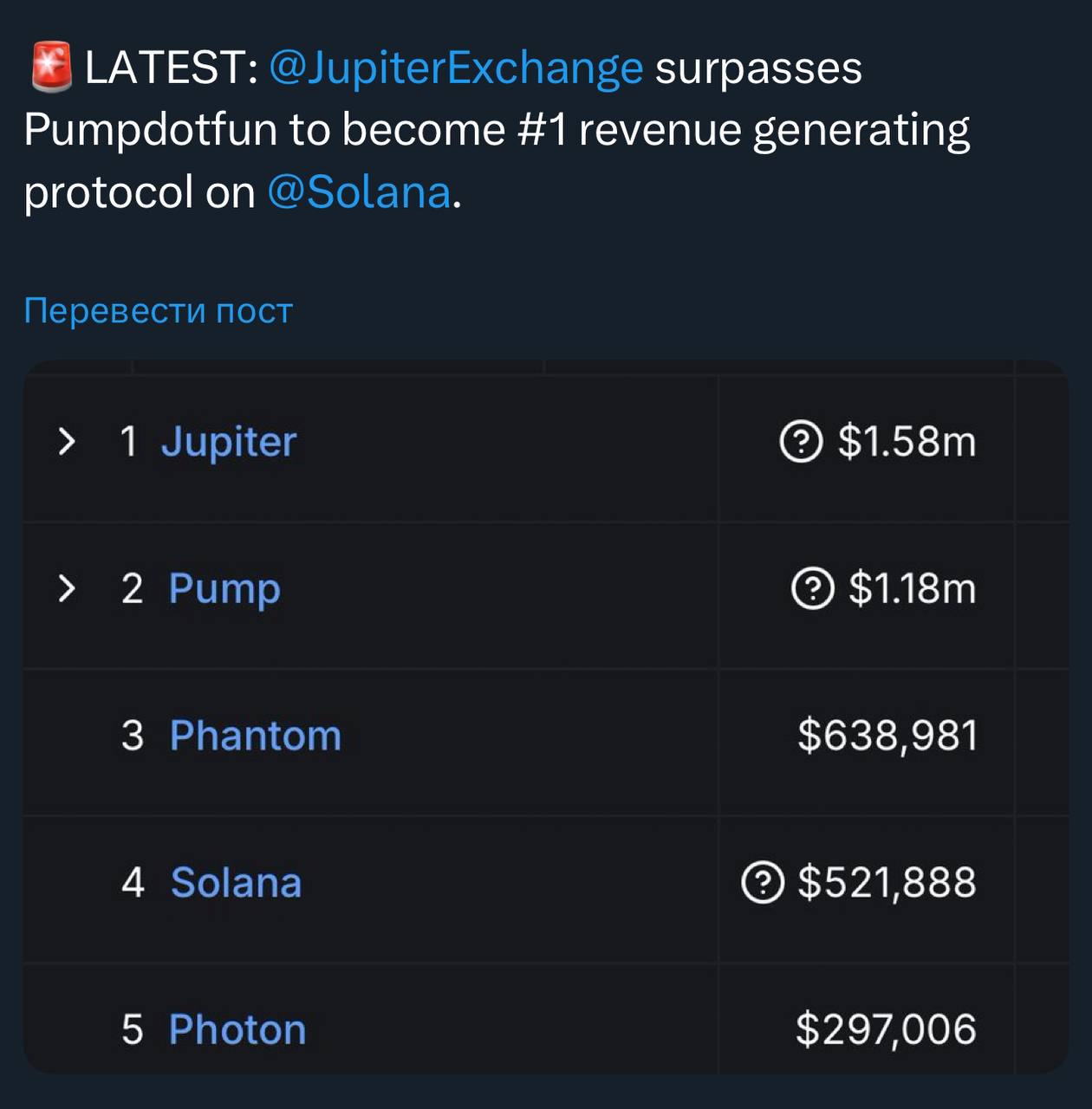Open the Photon protocol link

pos(237,1029)
